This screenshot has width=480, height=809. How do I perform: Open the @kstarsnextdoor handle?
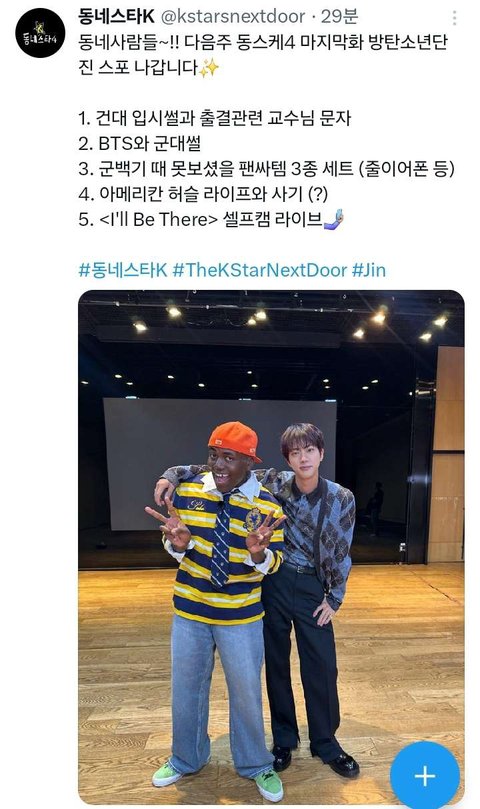[233, 17]
